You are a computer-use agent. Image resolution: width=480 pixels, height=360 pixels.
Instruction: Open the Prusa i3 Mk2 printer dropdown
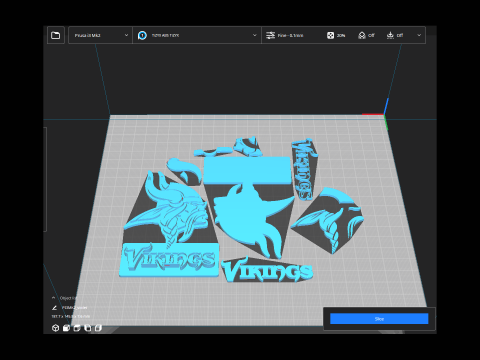(100, 35)
